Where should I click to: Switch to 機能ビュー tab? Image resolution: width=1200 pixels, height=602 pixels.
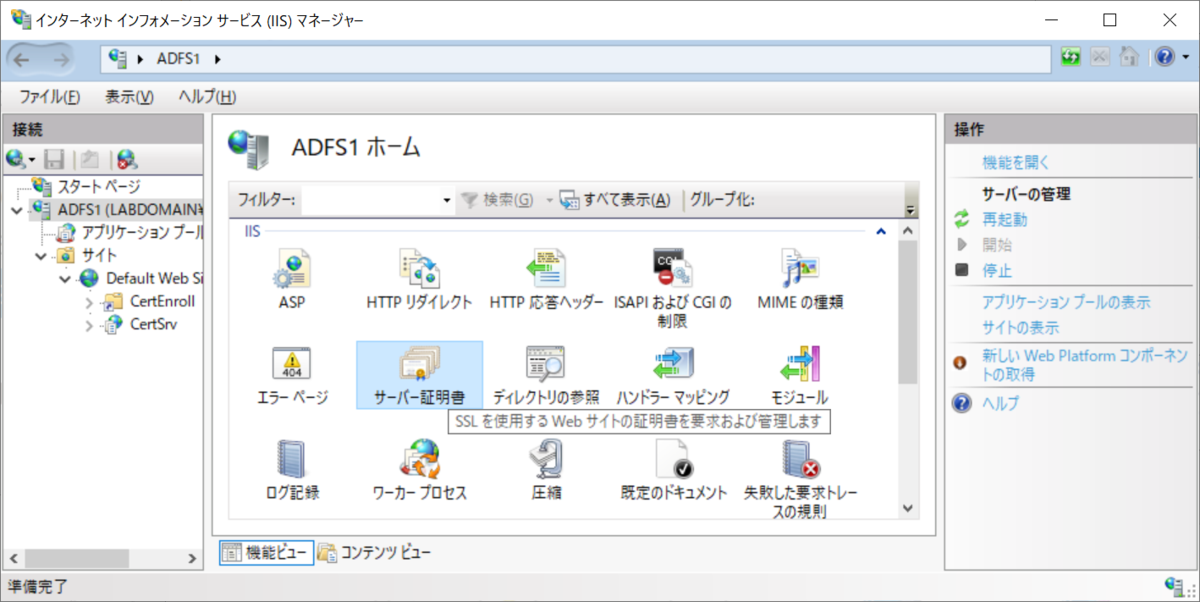266,552
